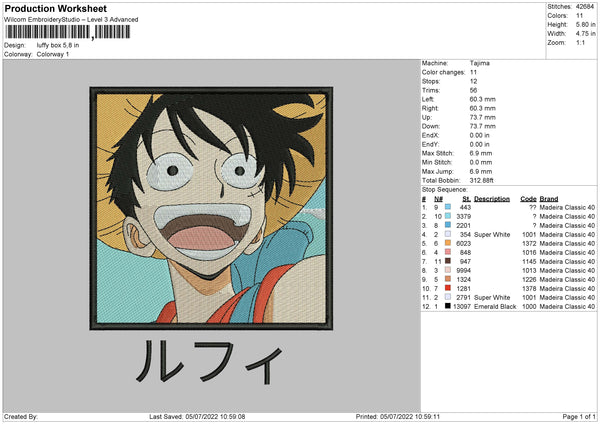Select design name 'luffy box 5,8 in'

pos(58,45)
